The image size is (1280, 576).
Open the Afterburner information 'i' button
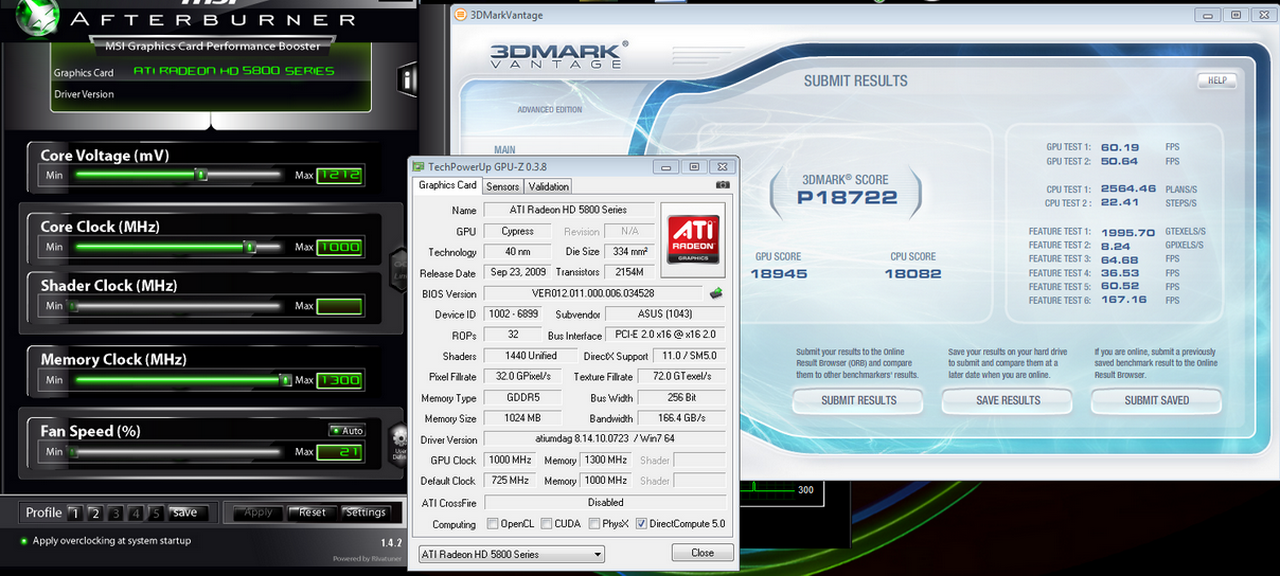point(407,80)
